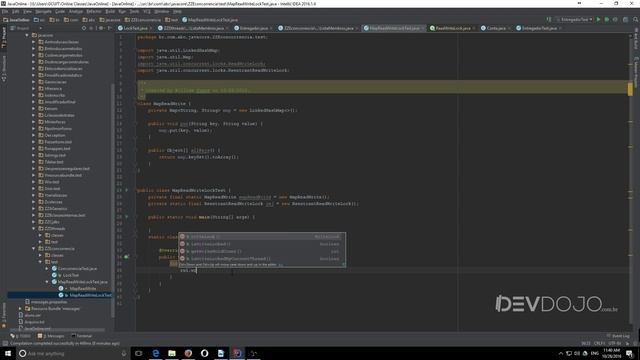Expand the ConcorrenciaTest.java node in the tree
Image resolution: width=640 pixels, height=360 pixels.
(x=47, y=269)
